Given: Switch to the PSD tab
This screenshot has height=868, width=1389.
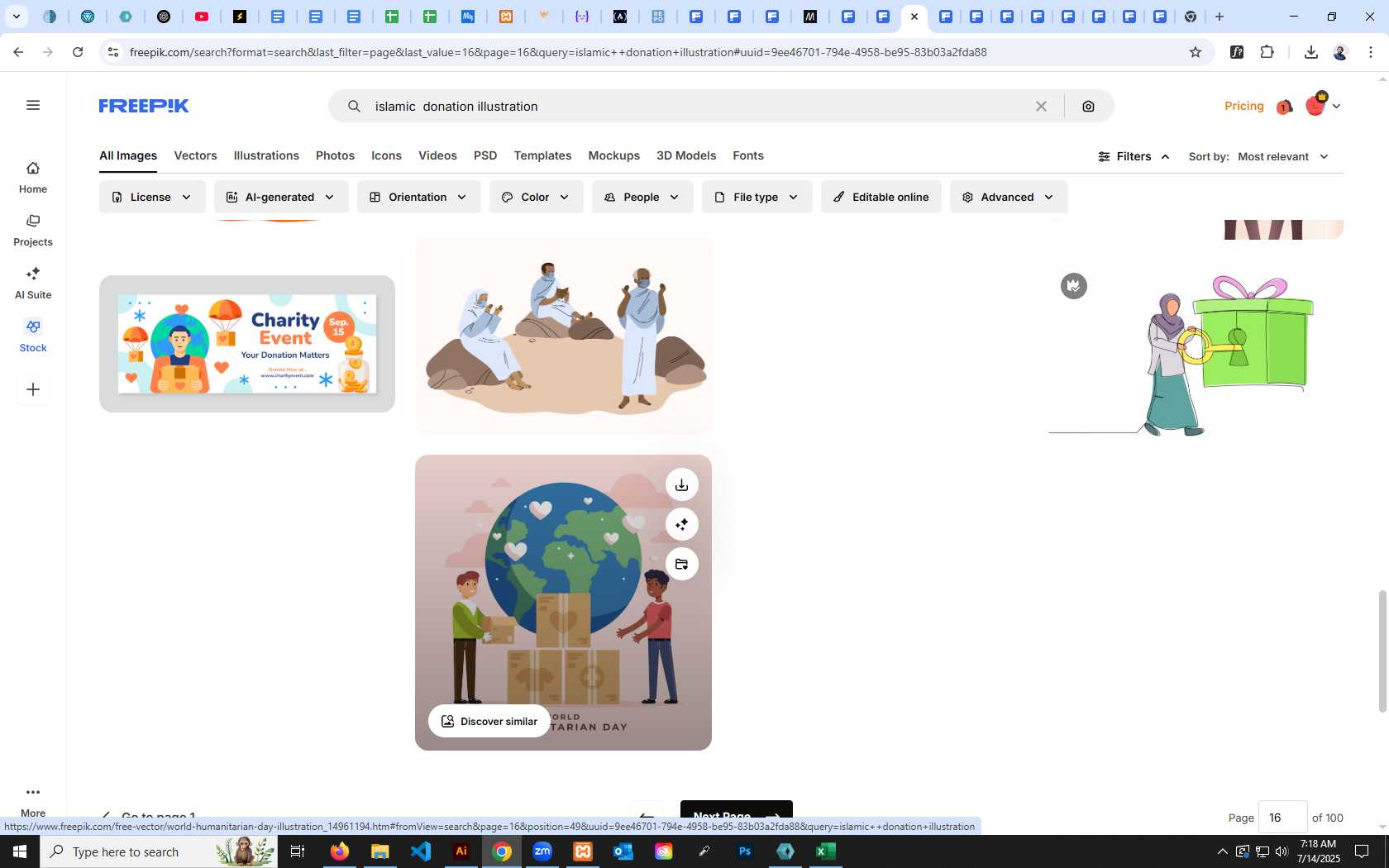Looking at the screenshot, I should (x=485, y=155).
